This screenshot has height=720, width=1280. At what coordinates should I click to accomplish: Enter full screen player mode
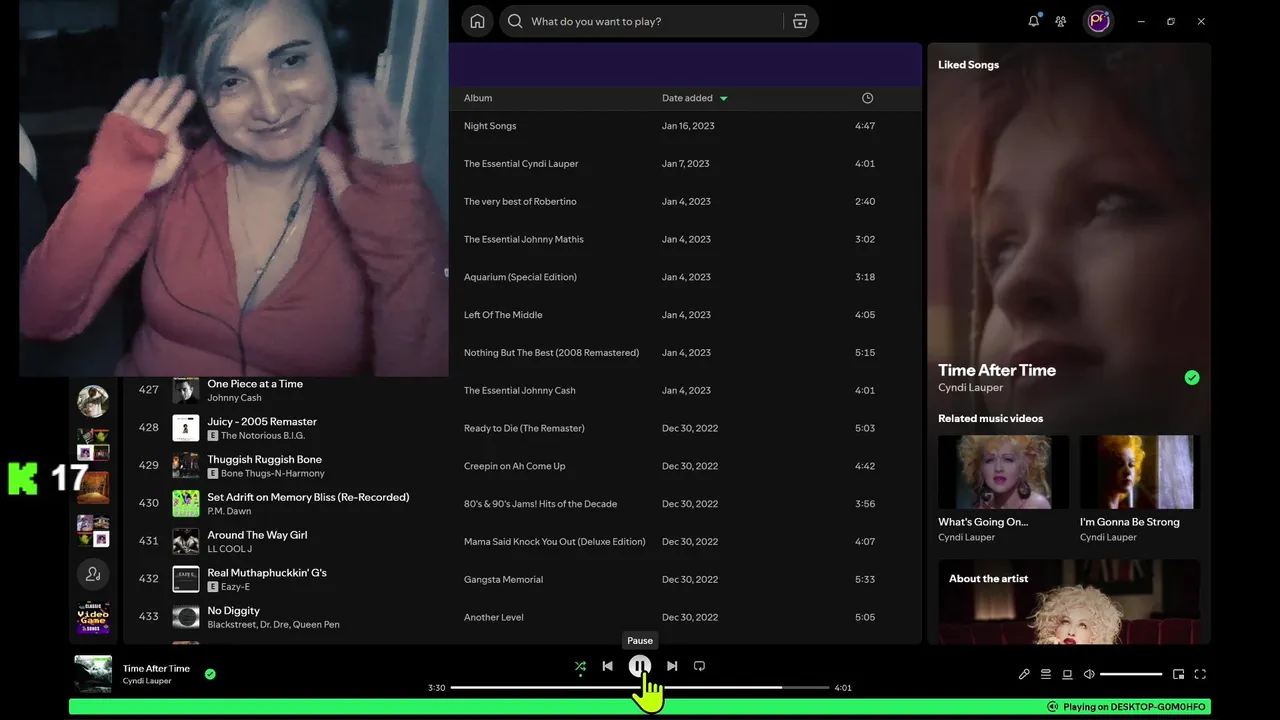1200,674
